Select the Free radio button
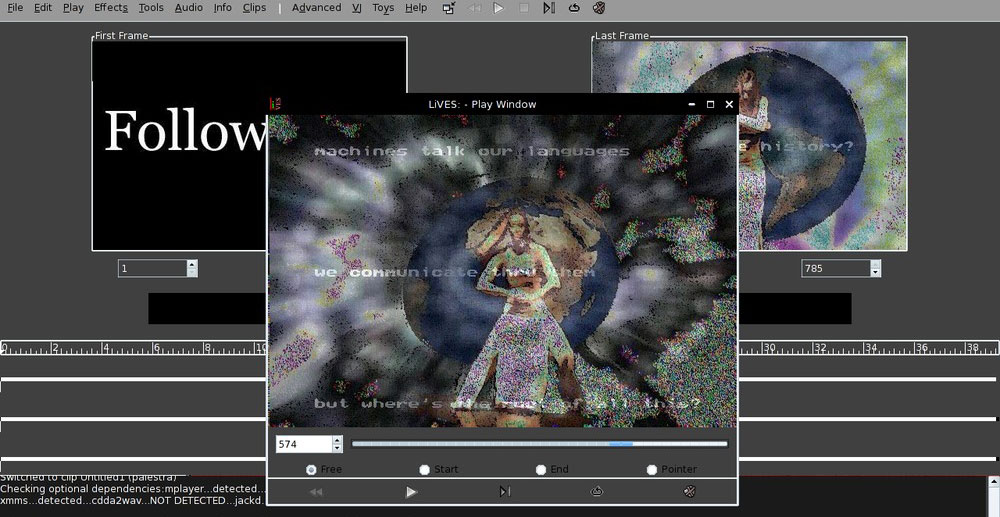 click(x=312, y=470)
